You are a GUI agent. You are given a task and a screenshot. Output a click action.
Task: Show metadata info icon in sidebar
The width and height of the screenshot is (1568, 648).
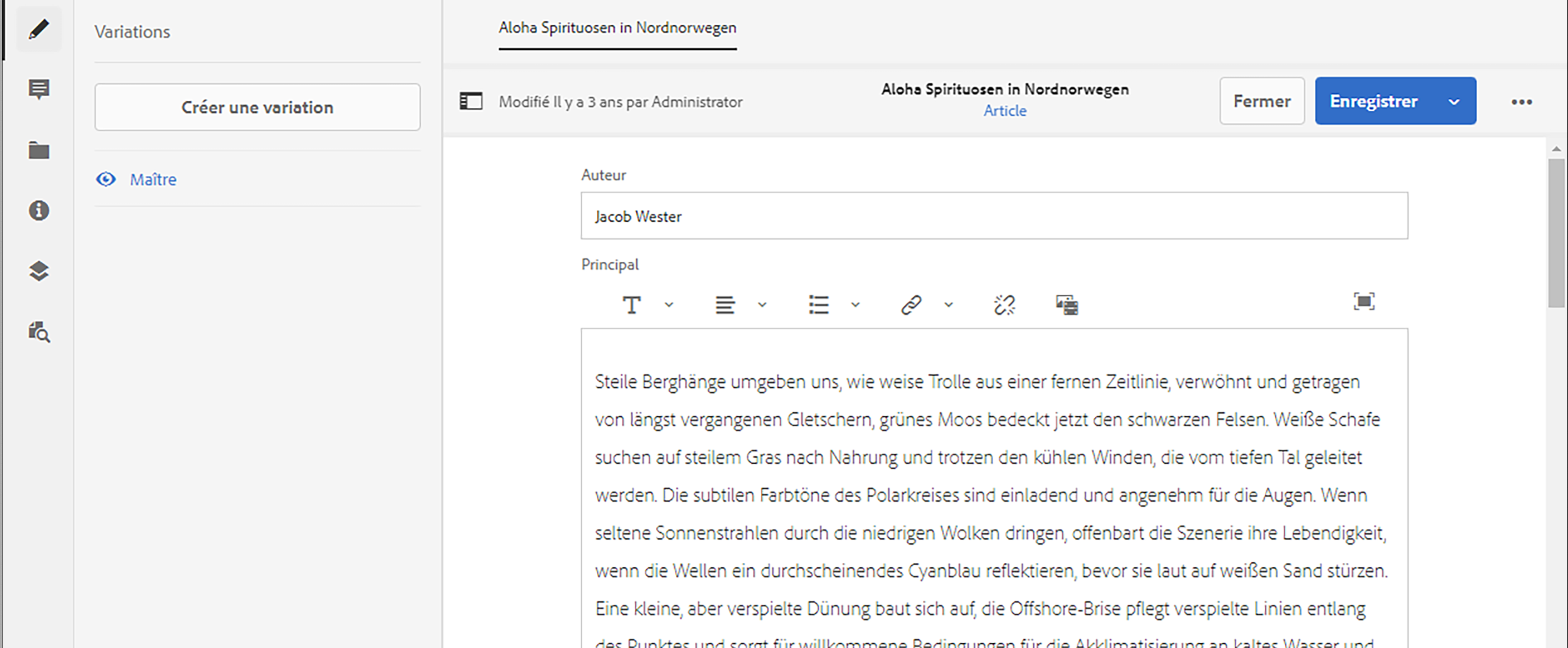point(39,211)
